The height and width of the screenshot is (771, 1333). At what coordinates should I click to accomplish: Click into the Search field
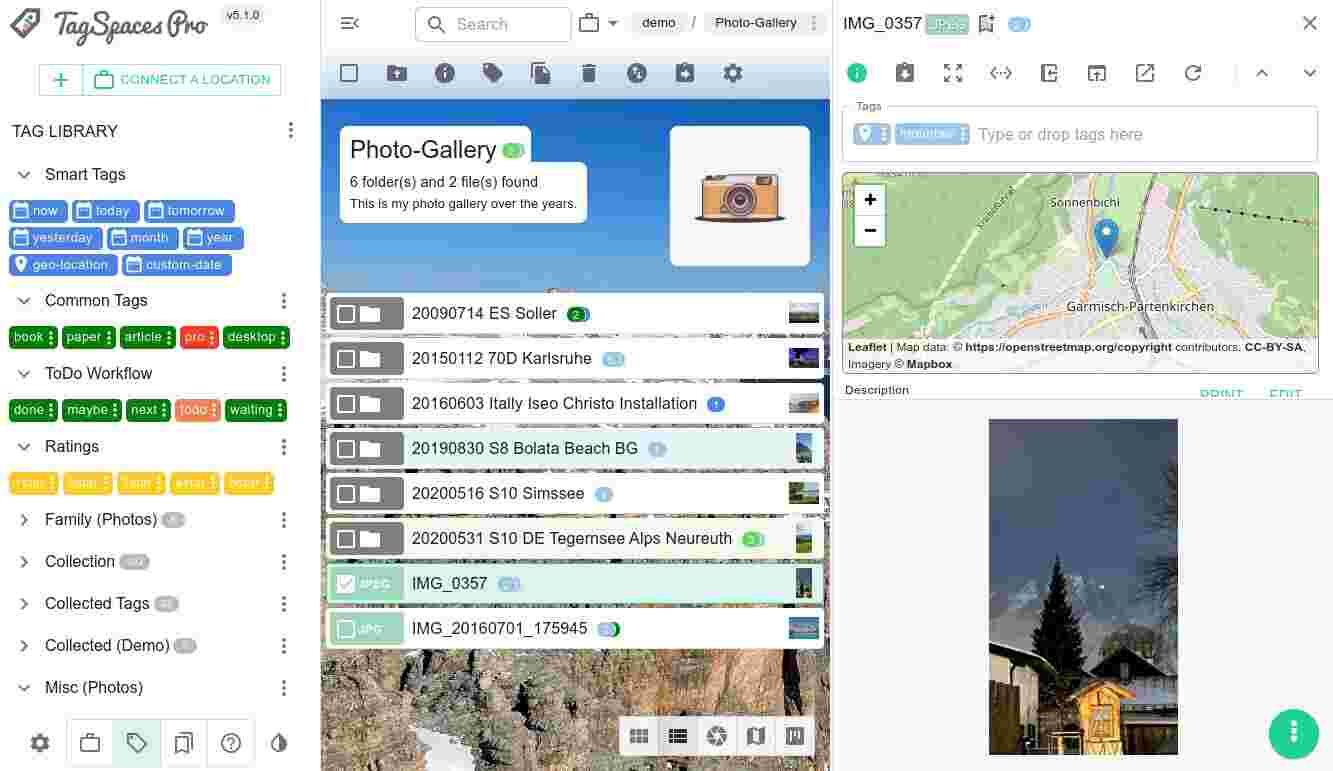pos(493,24)
